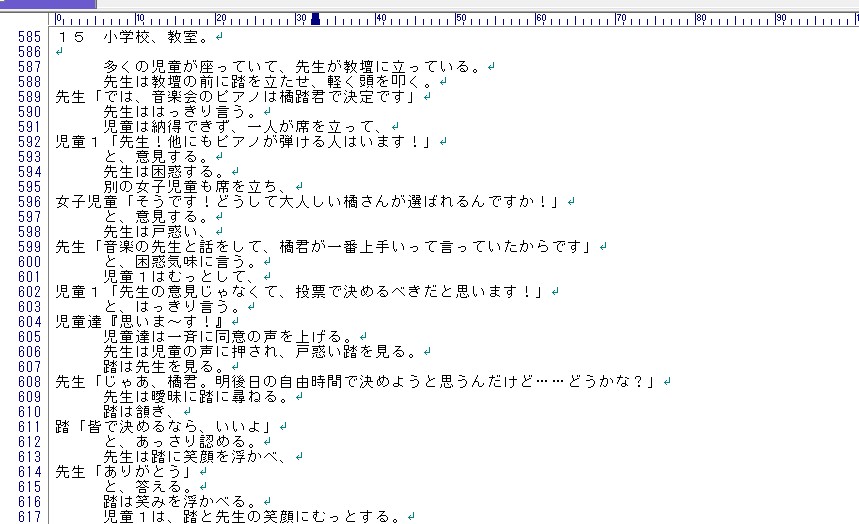Click line number 585 in the gutter
This screenshot has width=859, height=524.
point(30,37)
